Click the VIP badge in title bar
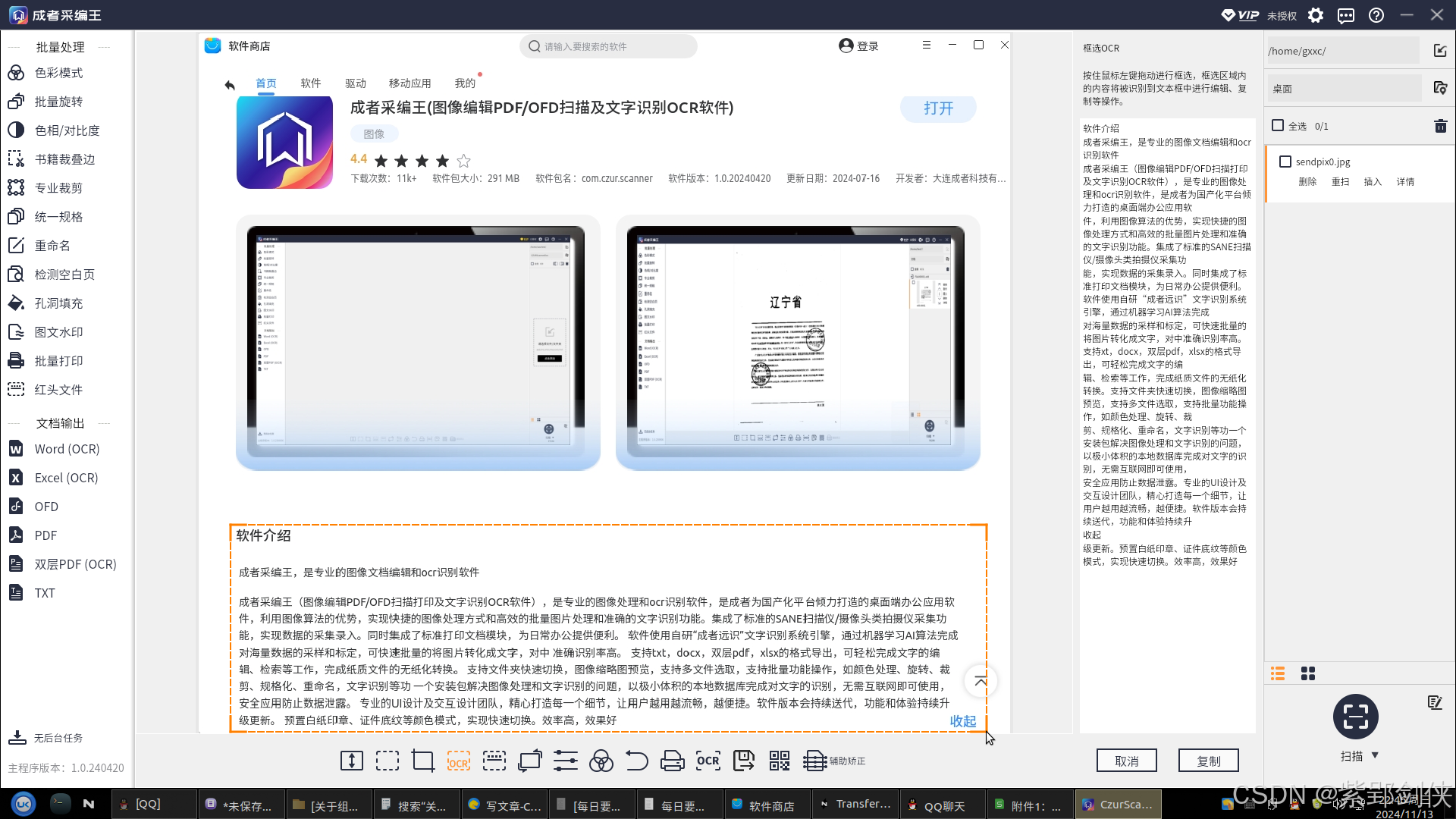The image size is (1456, 819). pyautogui.click(x=1241, y=15)
